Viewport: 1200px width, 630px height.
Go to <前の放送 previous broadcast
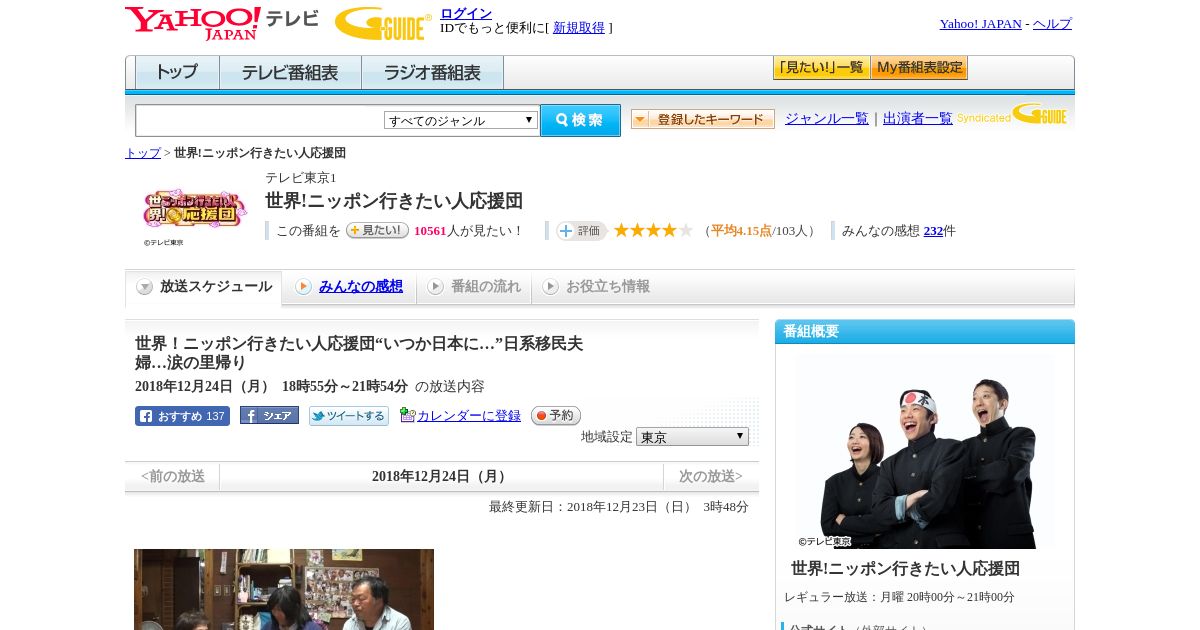pos(173,477)
